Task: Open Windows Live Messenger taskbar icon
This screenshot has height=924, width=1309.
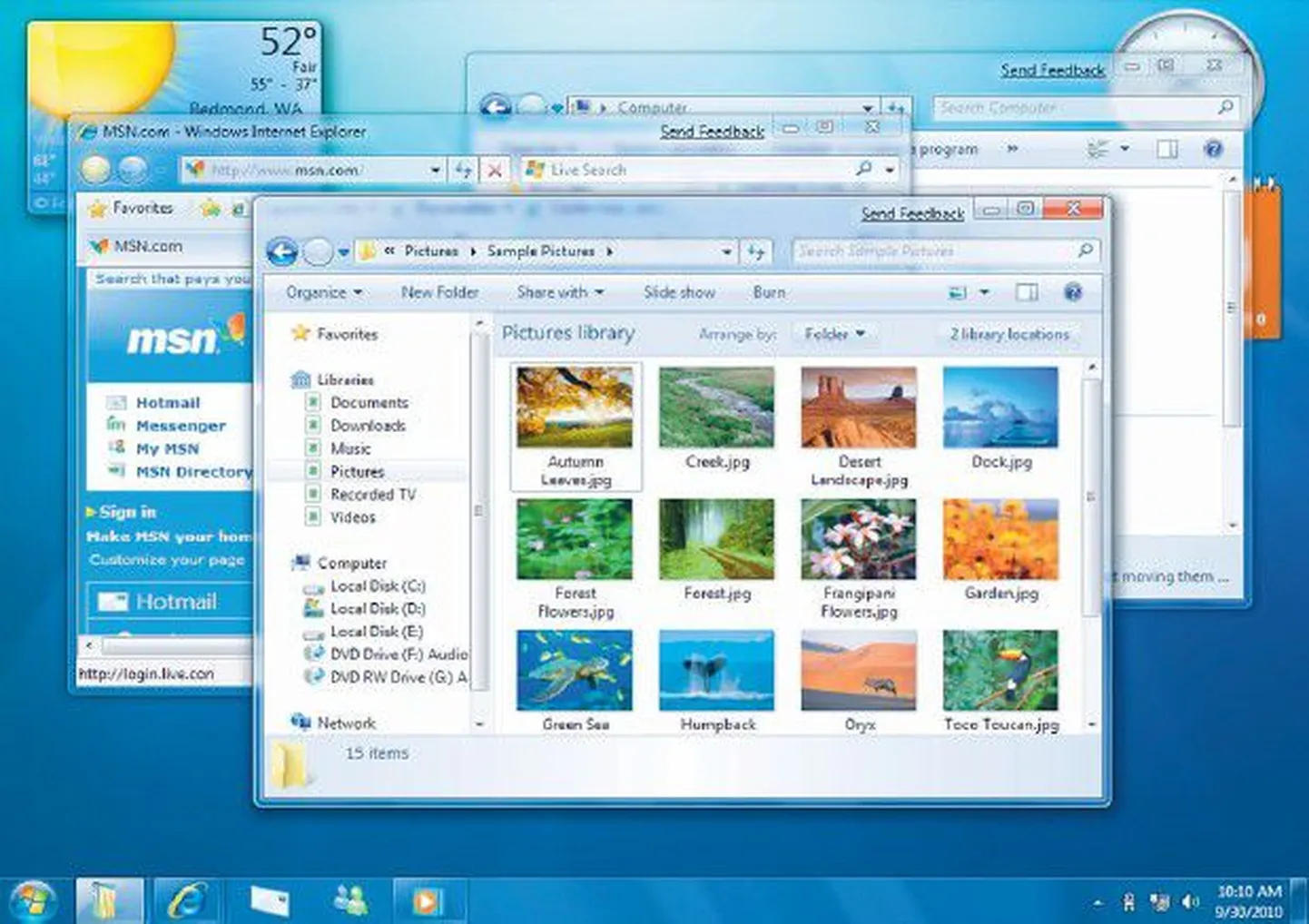Action: [349, 900]
